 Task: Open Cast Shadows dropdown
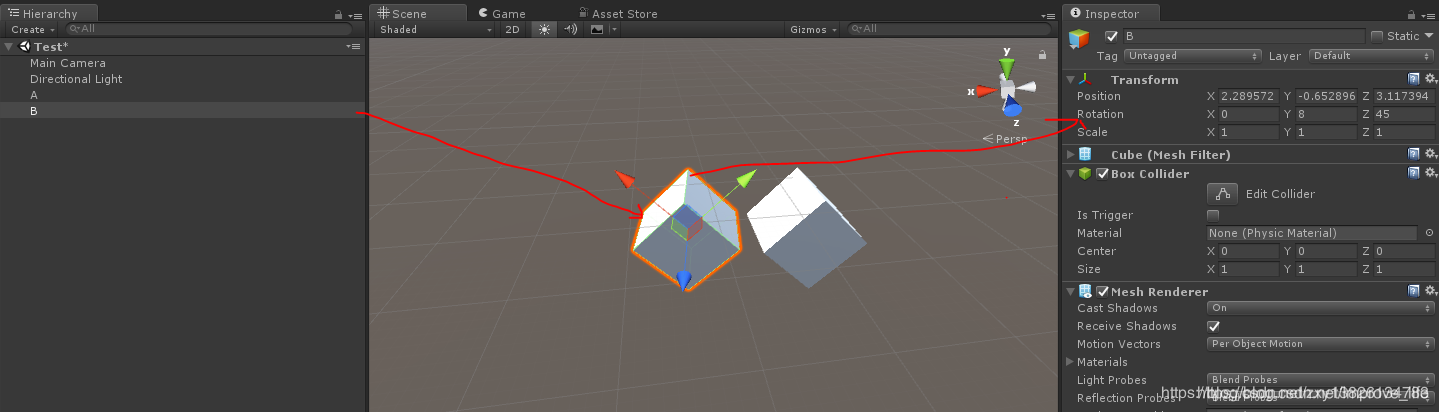(x=1321, y=308)
